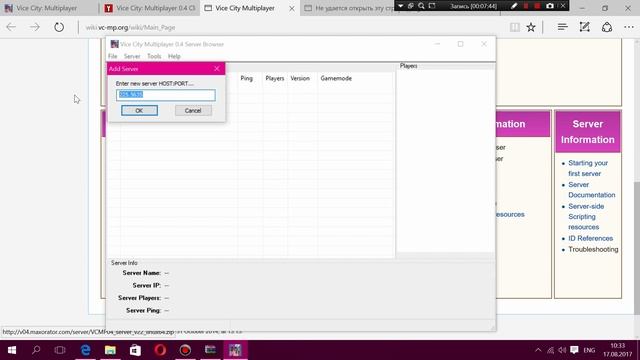Open the Help menu in Server Browser

tap(174, 56)
